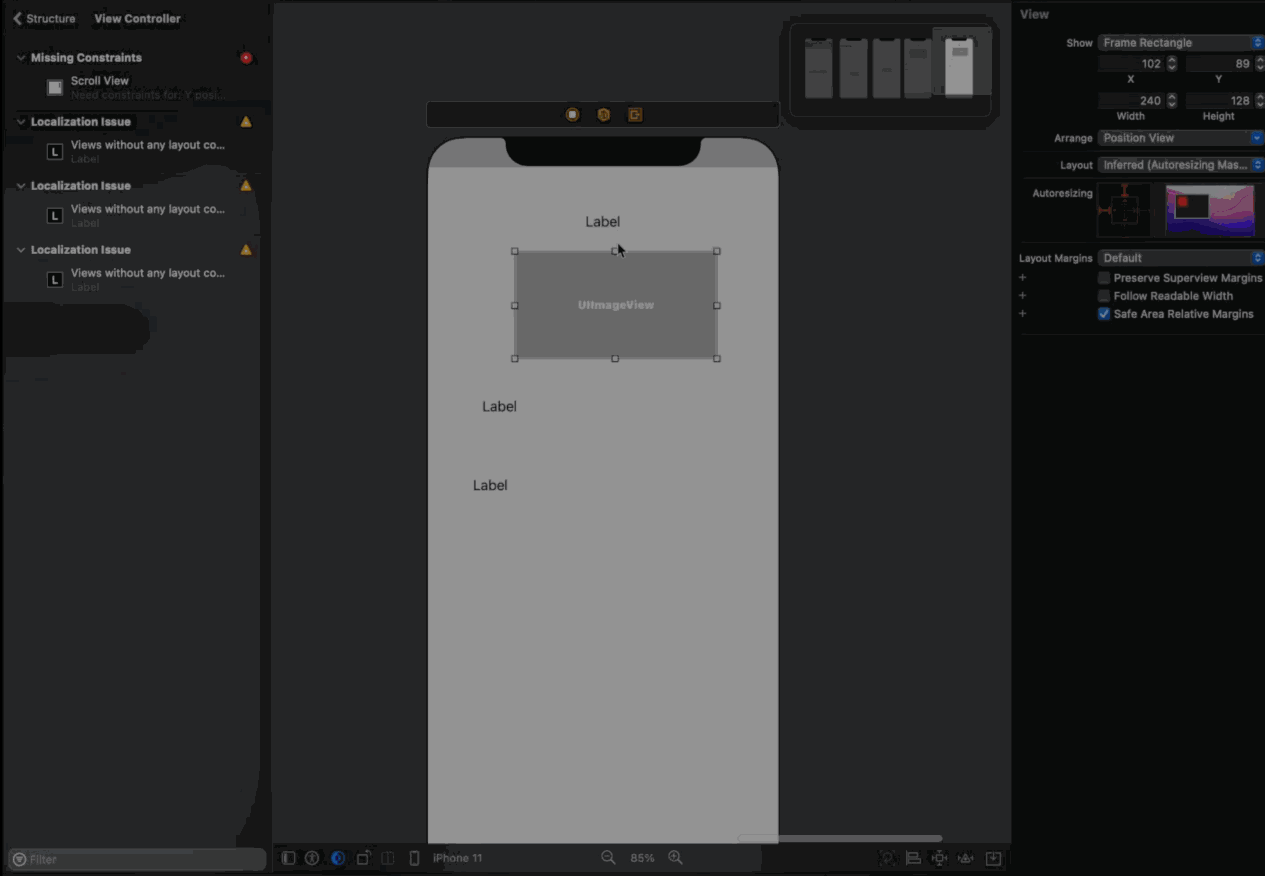Screen dimensions: 1265x876
Task: Click the phone device icon in bottom bar
Action: pos(414,858)
